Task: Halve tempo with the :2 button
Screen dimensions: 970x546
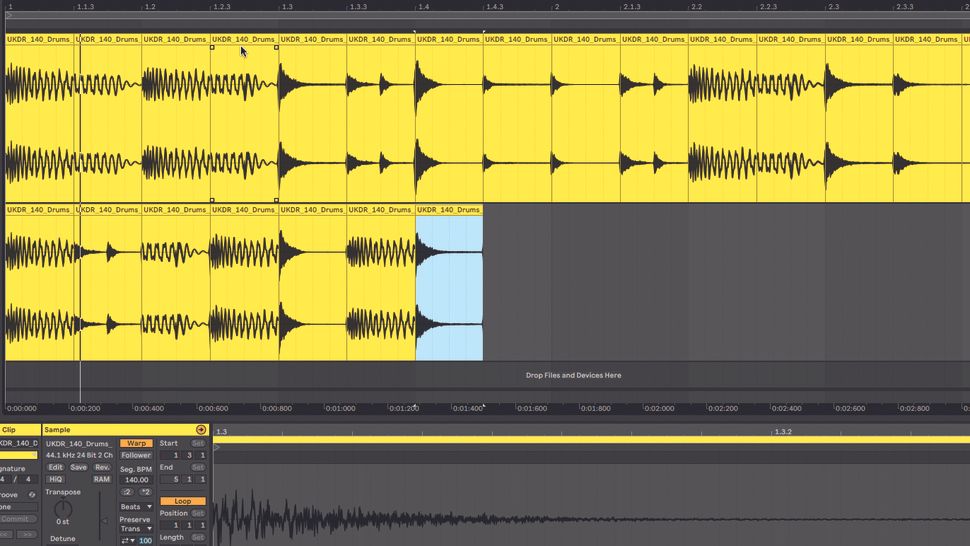Action: [x=127, y=492]
